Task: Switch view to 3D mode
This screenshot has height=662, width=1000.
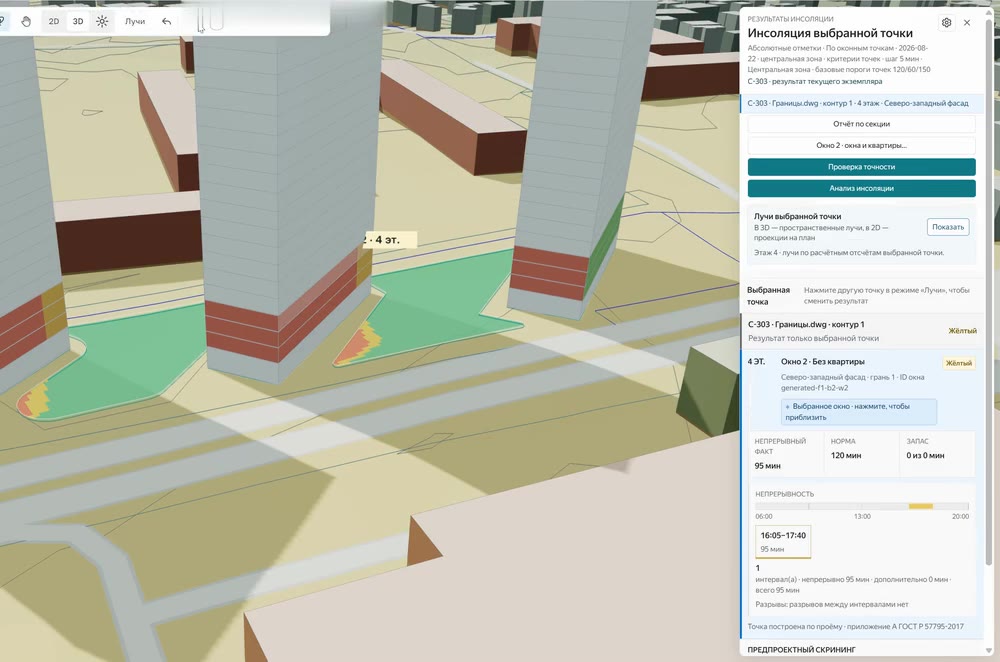Action: (x=78, y=22)
